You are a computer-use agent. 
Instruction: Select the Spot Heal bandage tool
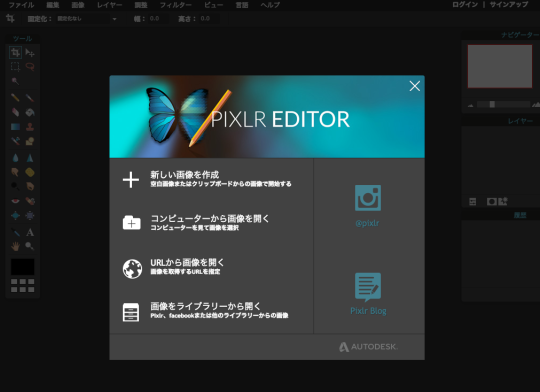point(30,200)
